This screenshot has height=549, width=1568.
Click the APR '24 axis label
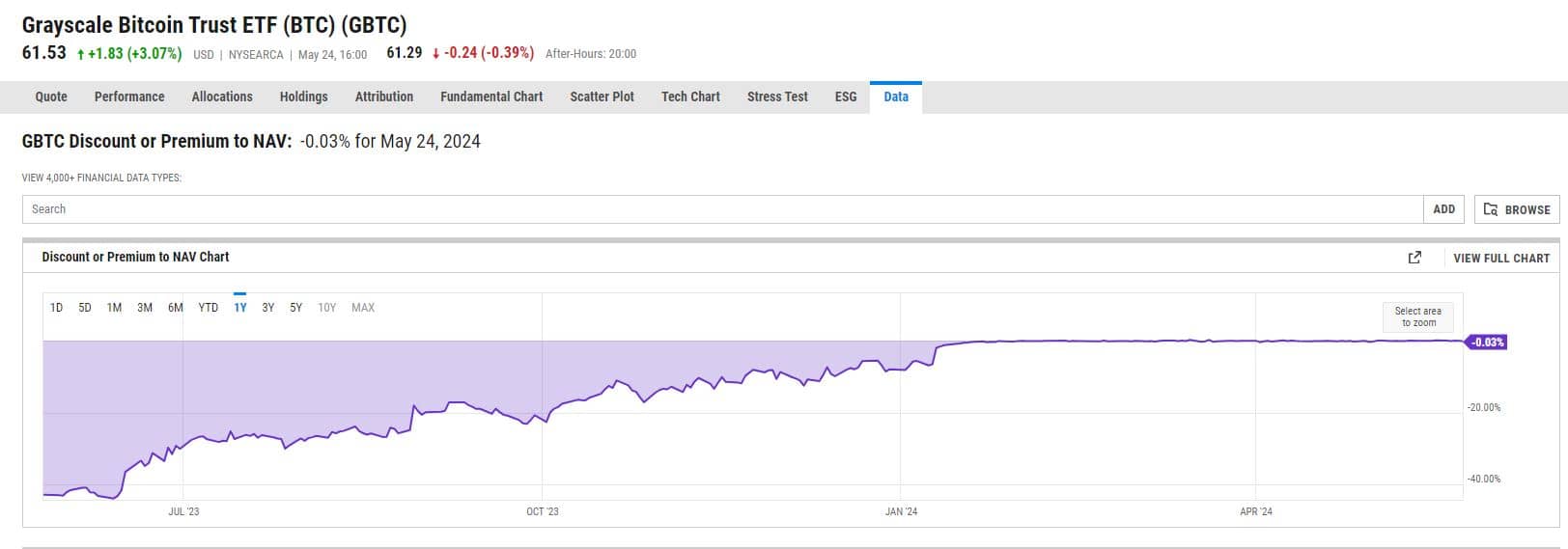click(1256, 511)
